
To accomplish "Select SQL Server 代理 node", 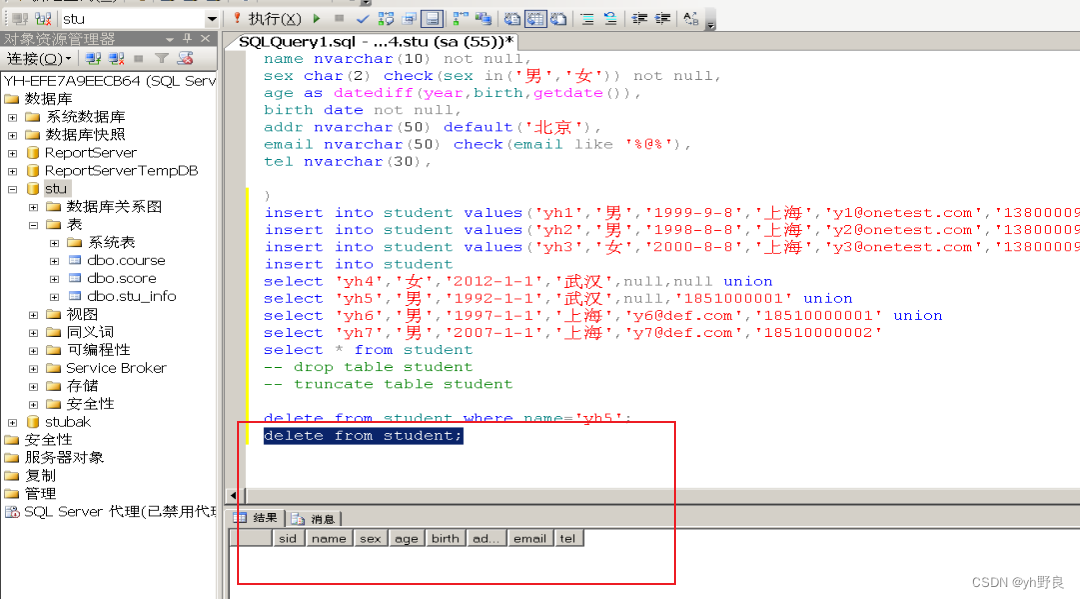I will pyautogui.click(x=120, y=512).
